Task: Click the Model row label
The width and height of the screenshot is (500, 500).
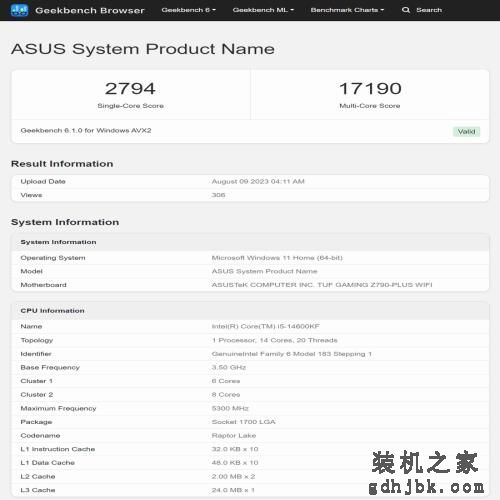Action: pos(32,271)
